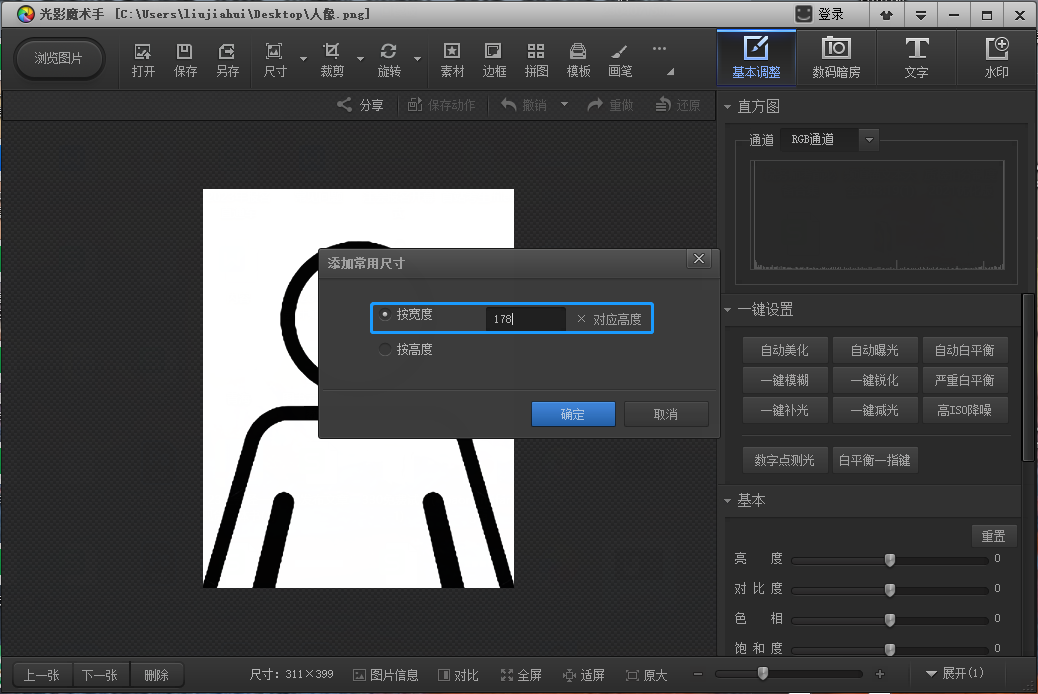The height and width of the screenshot is (694, 1038).
Task: Toggle the 对比 compare view
Action: point(458,675)
